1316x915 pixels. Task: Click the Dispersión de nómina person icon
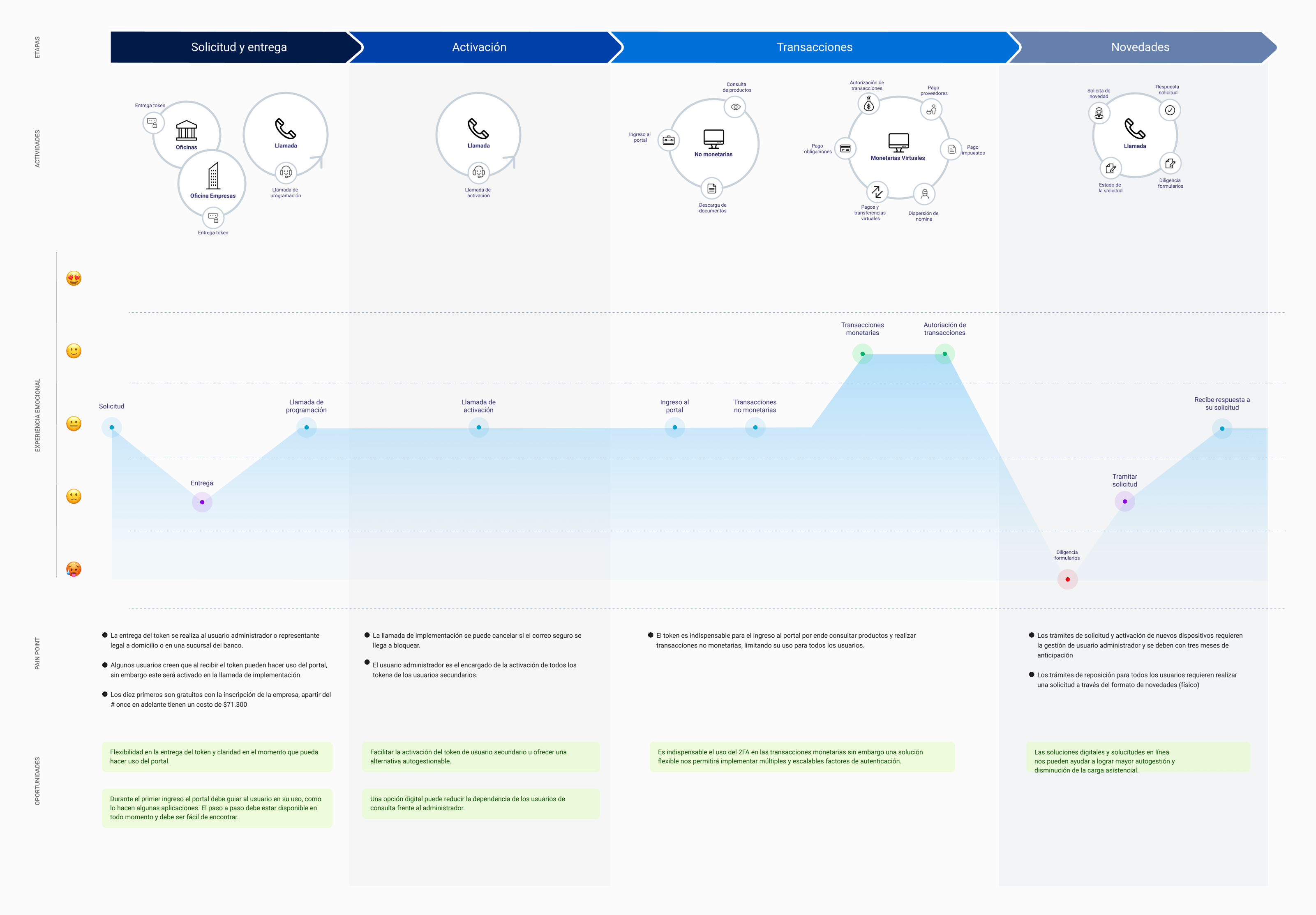click(924, 194)
